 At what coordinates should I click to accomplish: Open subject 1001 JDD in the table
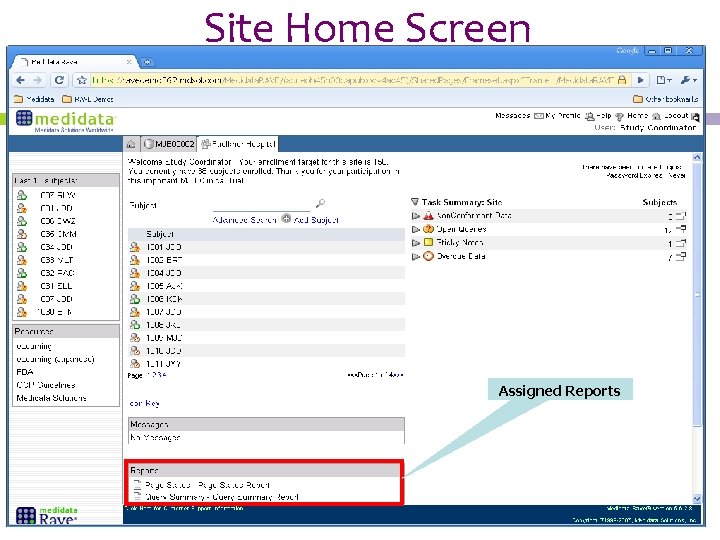[x=164, y=247]
